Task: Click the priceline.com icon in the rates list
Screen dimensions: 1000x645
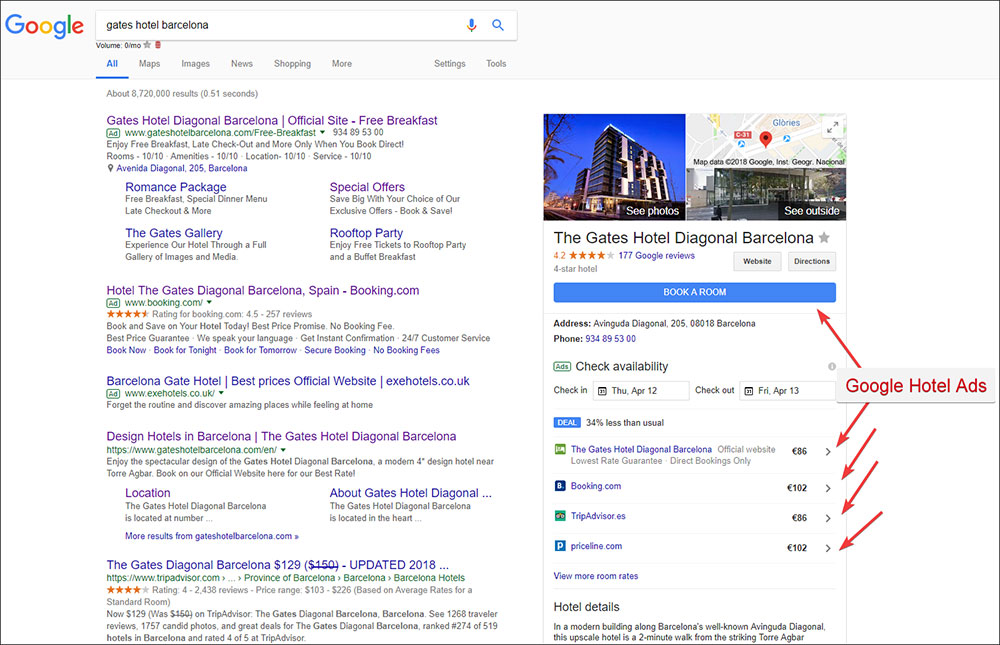Action: [560, 547]
